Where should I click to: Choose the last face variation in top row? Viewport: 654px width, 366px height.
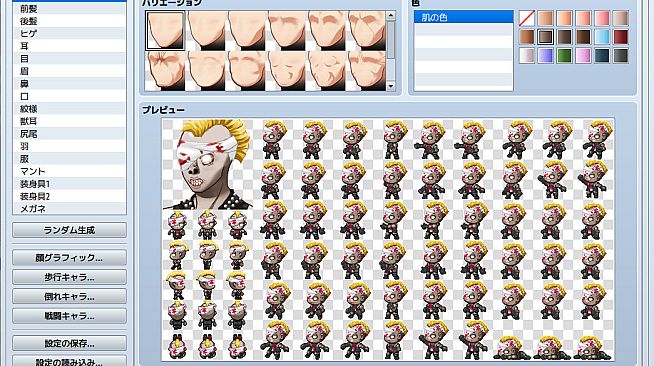[367, 30]
